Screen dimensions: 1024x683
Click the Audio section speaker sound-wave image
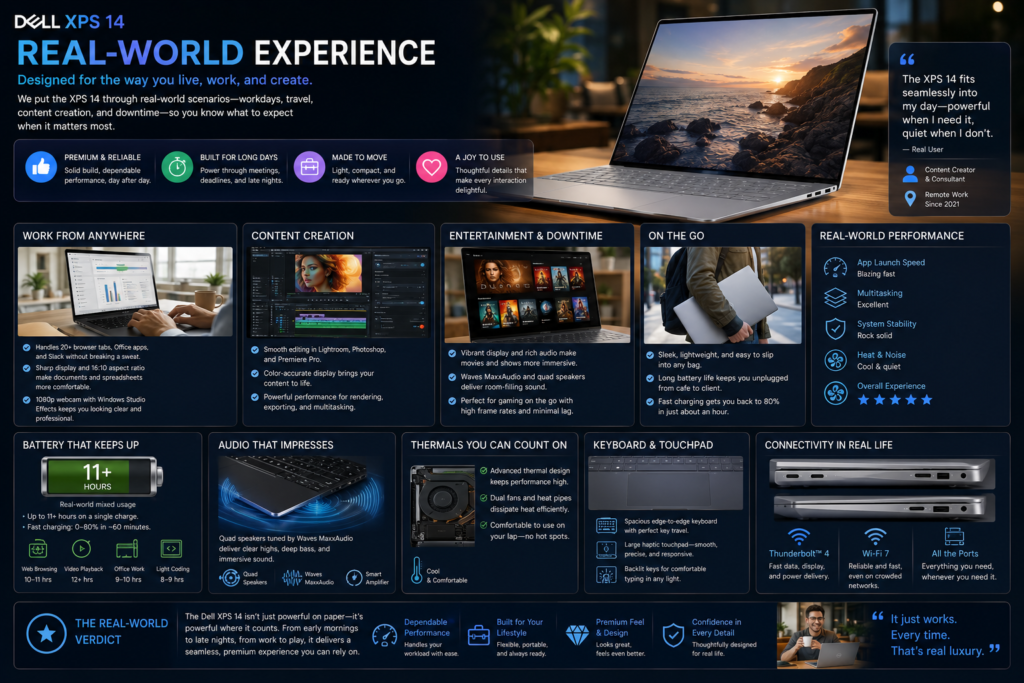pos(302,492)
